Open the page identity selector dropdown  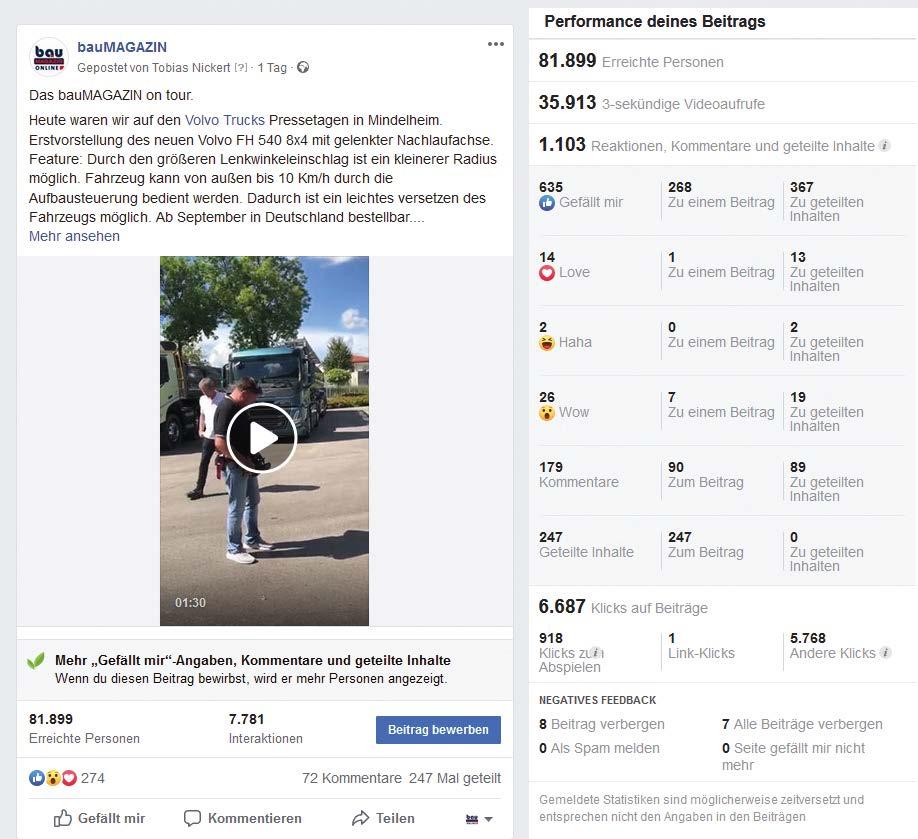point(479,819)
